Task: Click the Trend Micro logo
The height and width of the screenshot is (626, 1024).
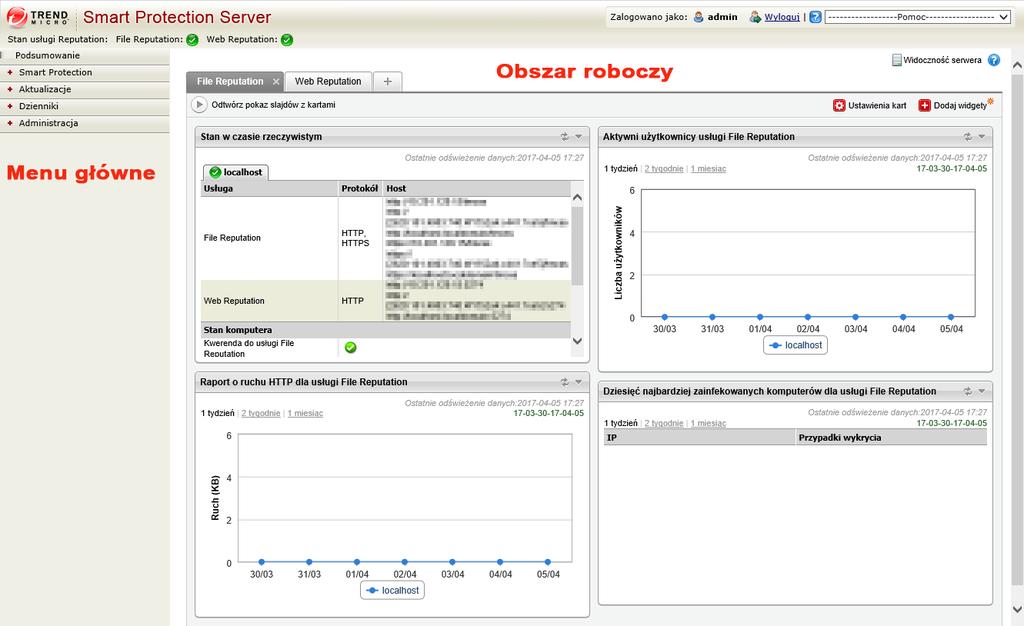Action: (38, 17)
